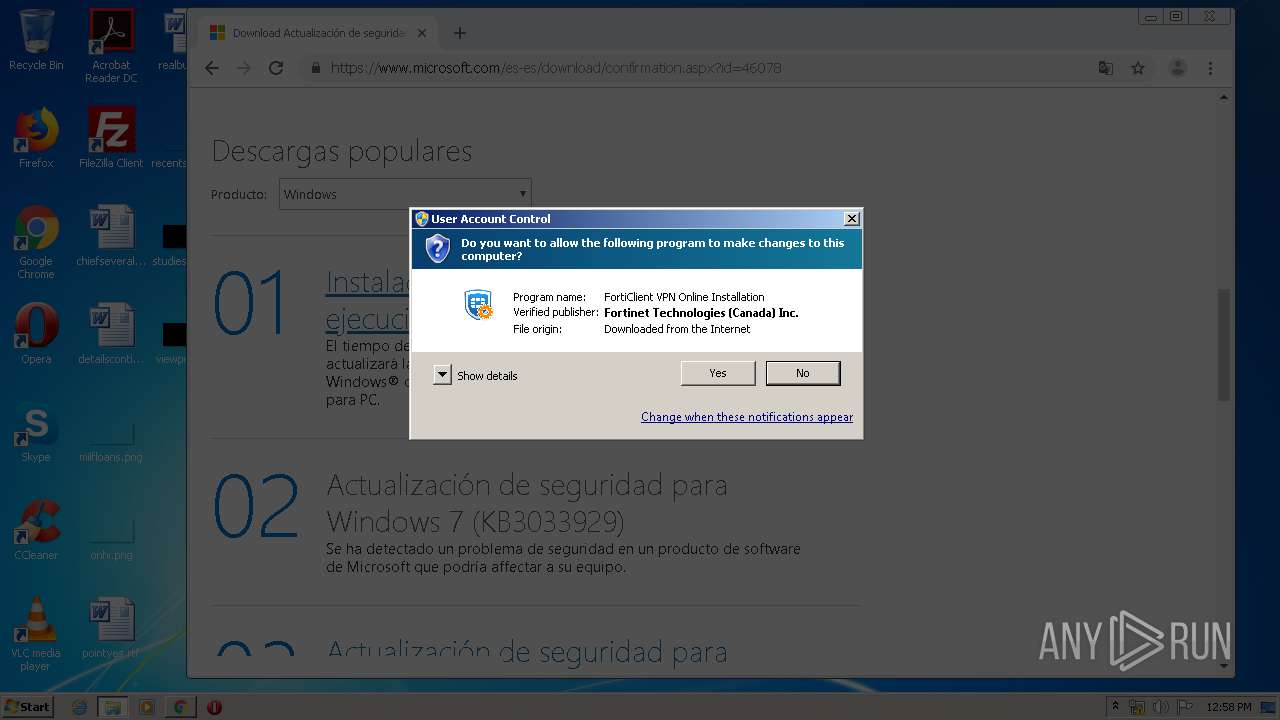The image size is (1280, 720).
Task: Click the volume speaker tray icon
Action: (x=1161, y=707)
